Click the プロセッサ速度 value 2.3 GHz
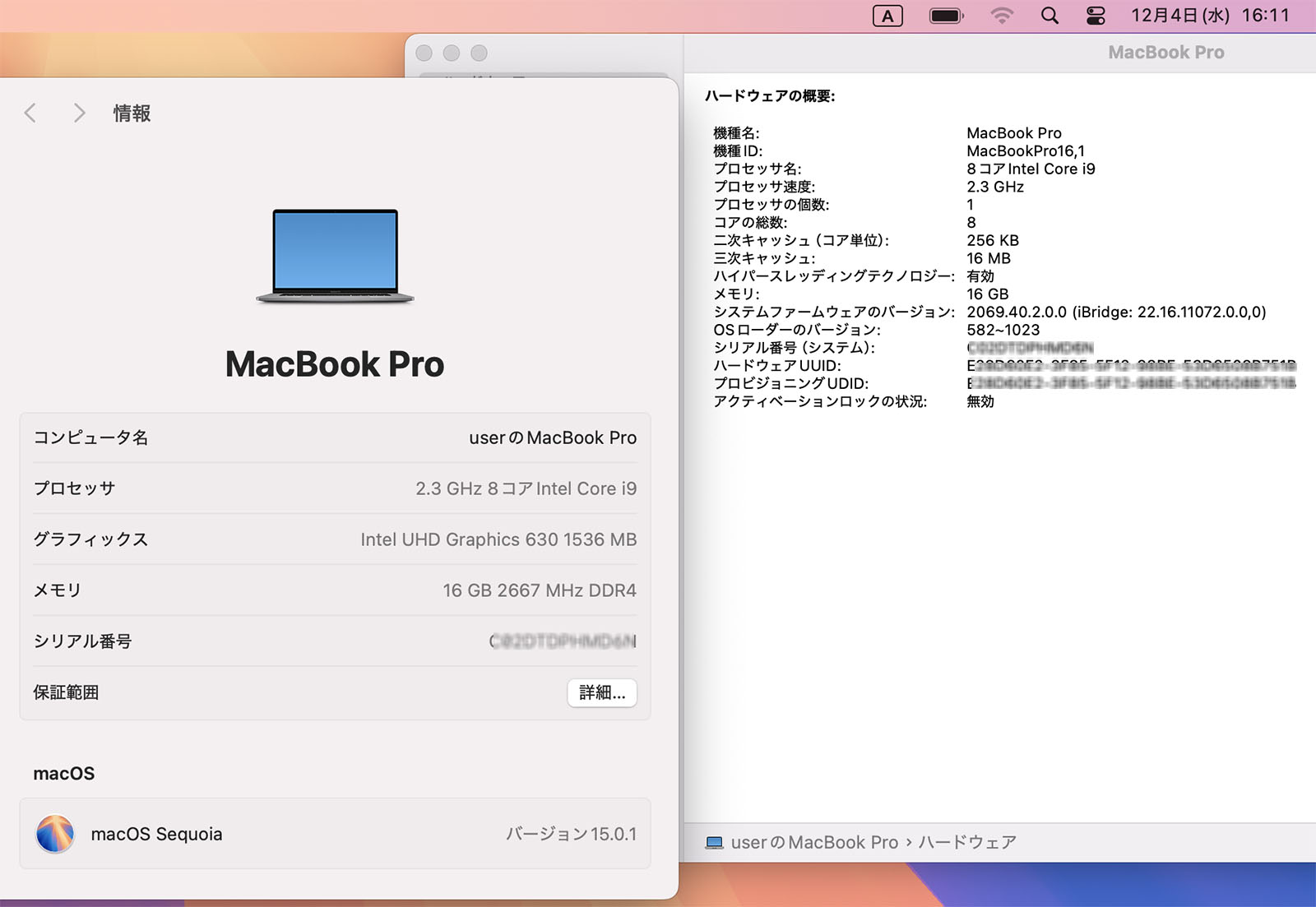 995,187
